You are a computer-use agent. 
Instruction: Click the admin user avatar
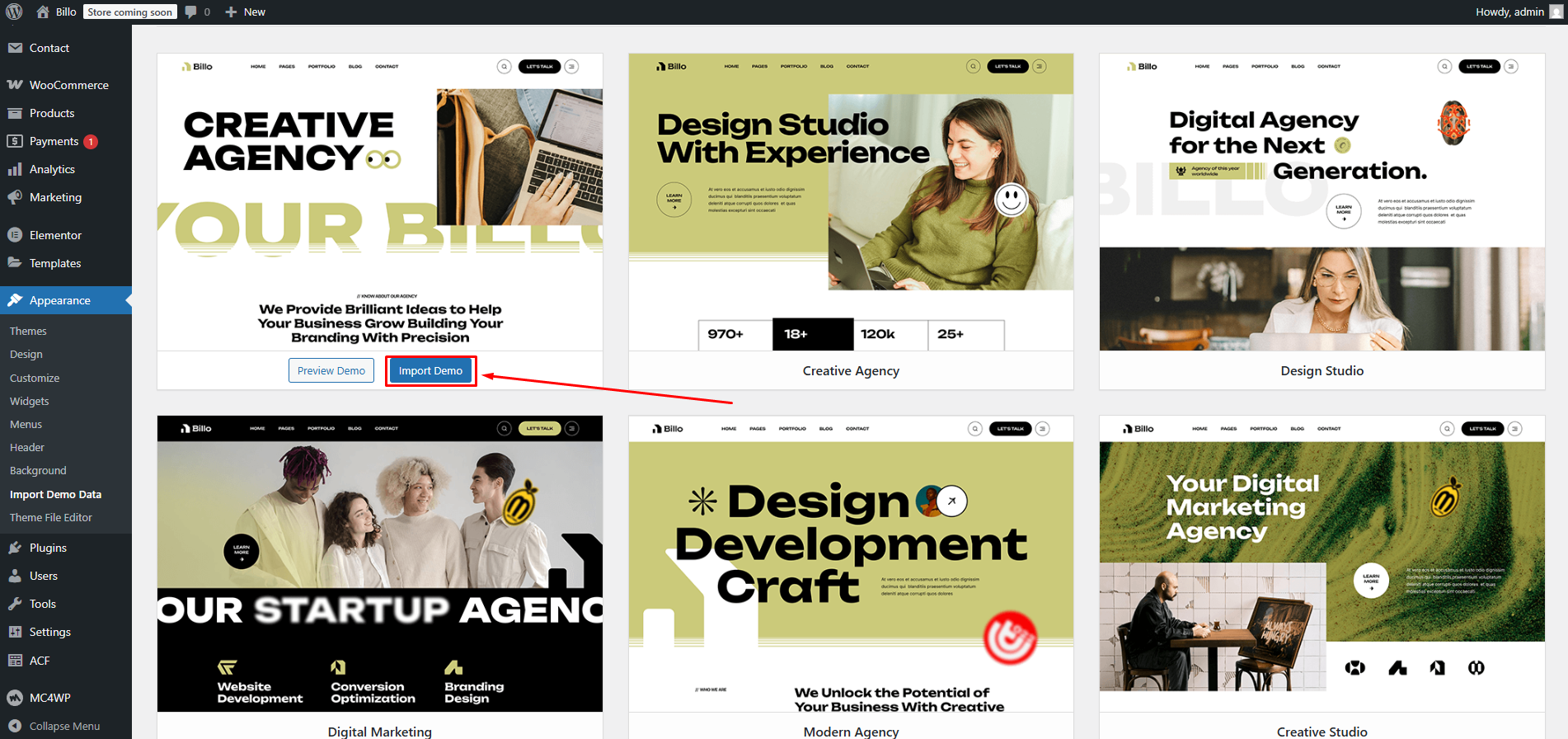point(1557,12)
